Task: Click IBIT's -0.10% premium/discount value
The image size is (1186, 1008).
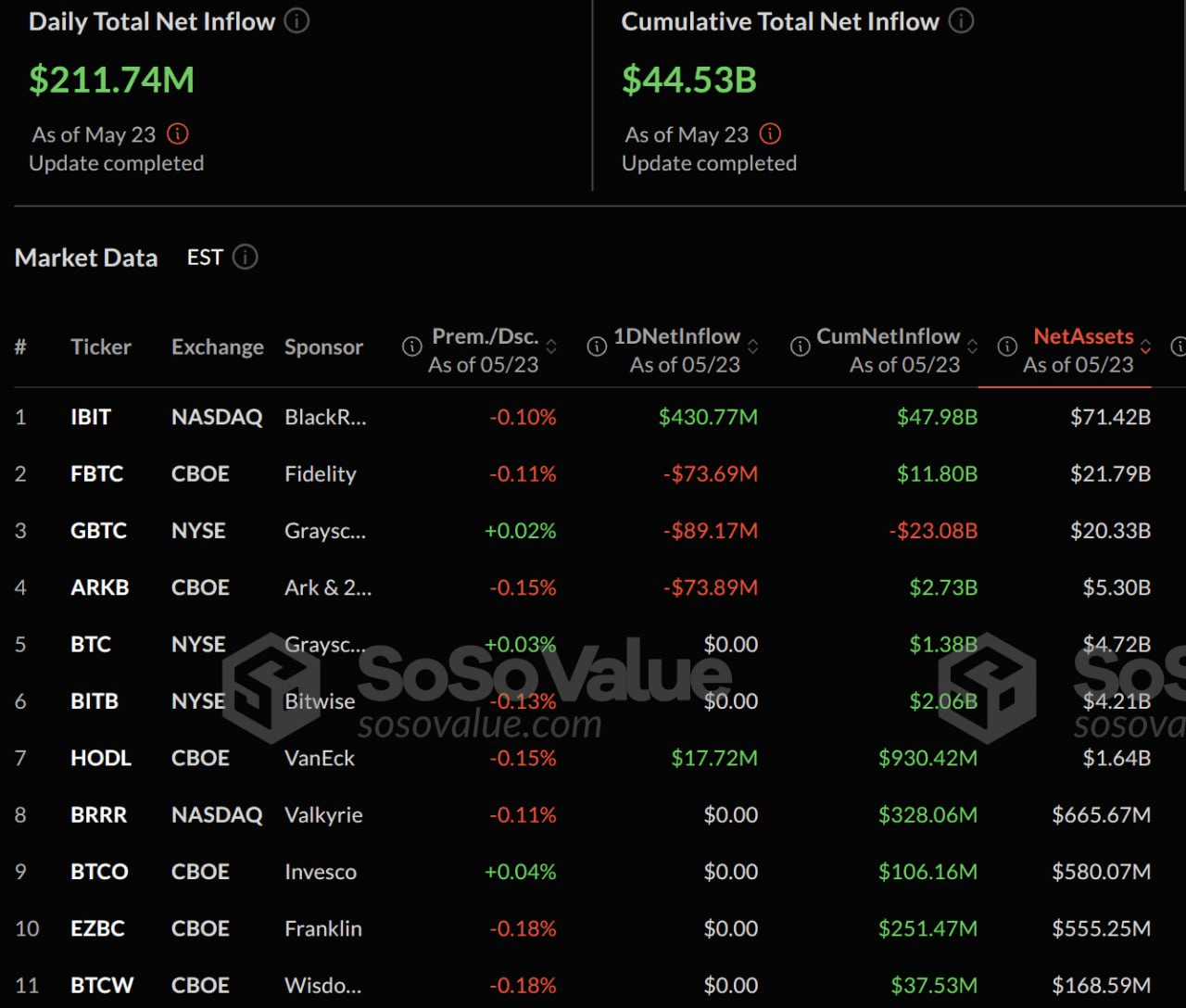Action: click(523, 417)
